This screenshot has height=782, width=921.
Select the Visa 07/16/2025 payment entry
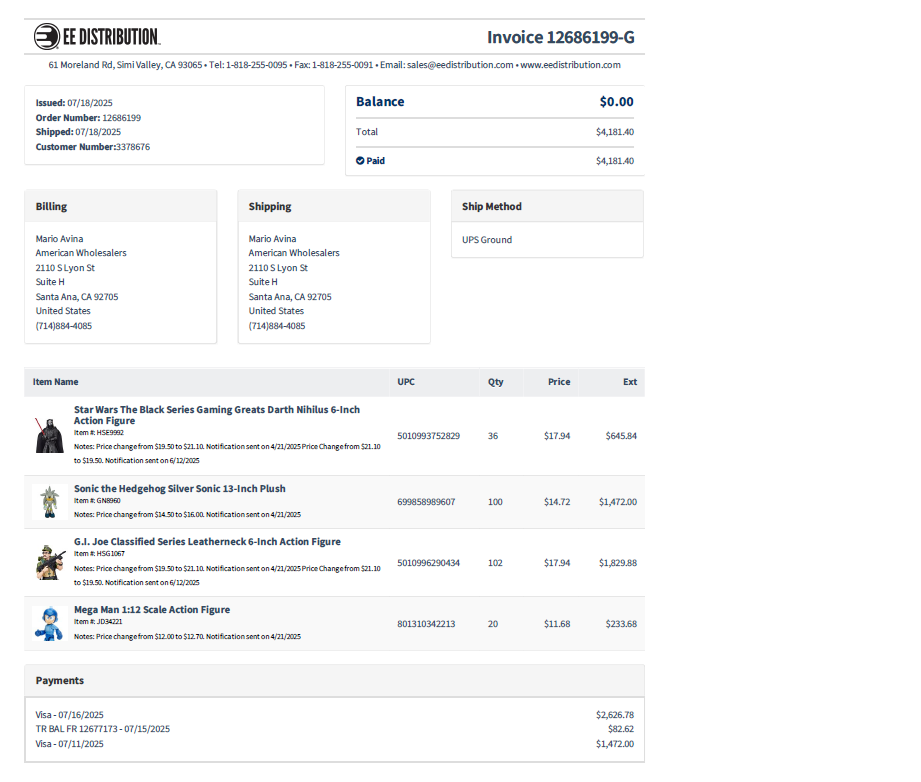coord(70,715)
